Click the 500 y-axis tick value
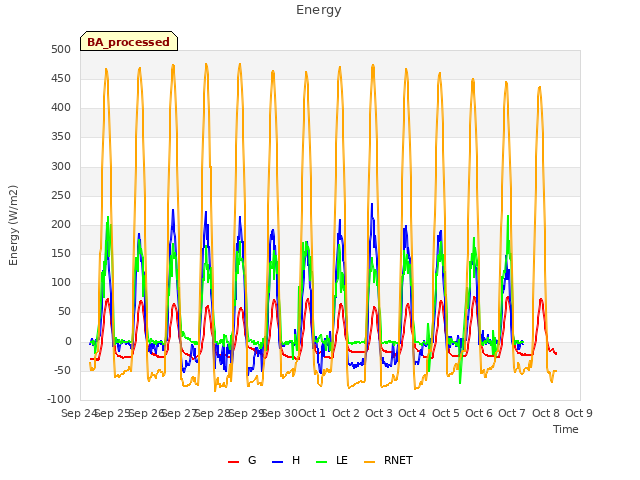 pyautogui.click(x=61, y=49)
